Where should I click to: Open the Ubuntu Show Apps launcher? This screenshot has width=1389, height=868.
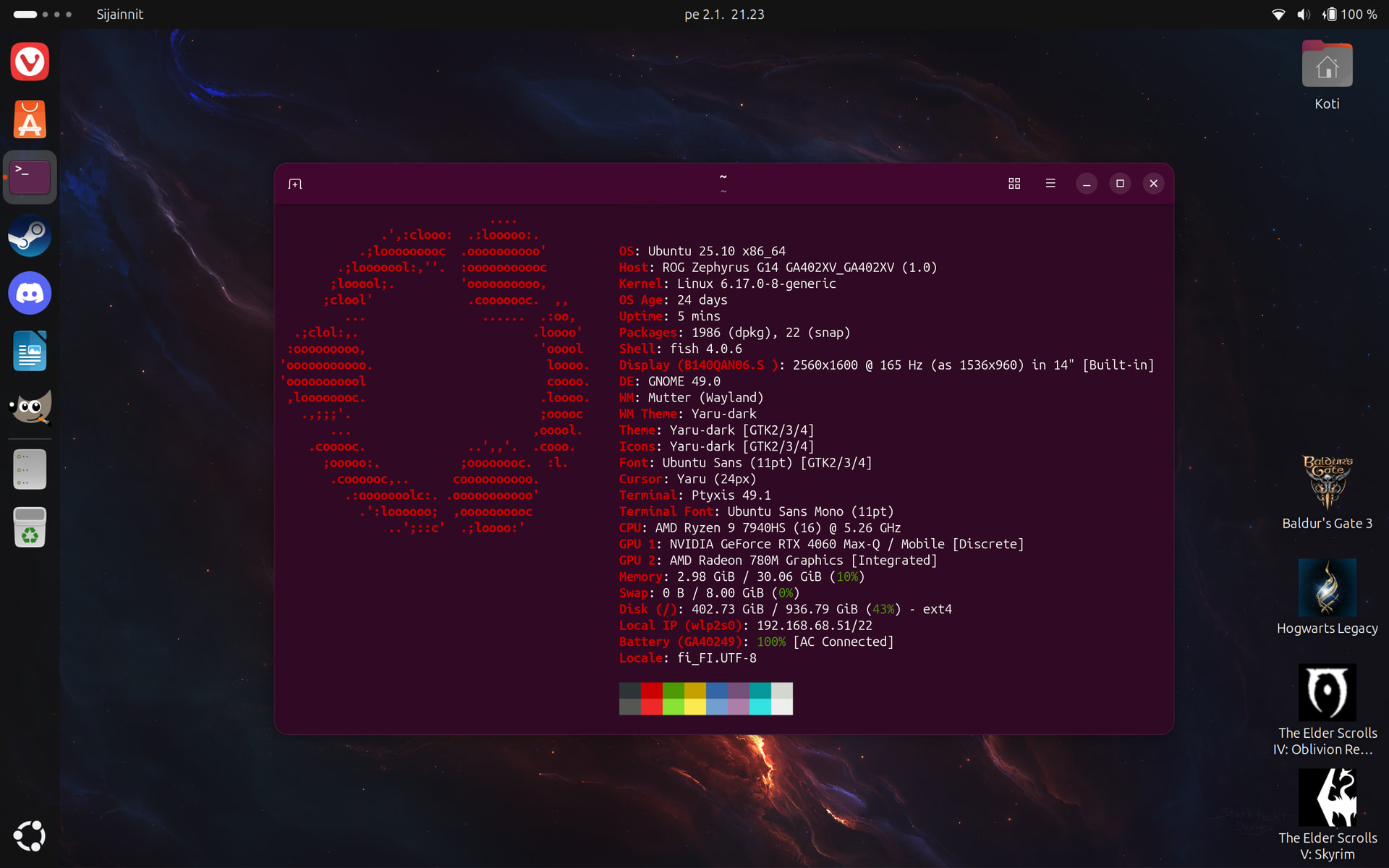pos(30,836)
